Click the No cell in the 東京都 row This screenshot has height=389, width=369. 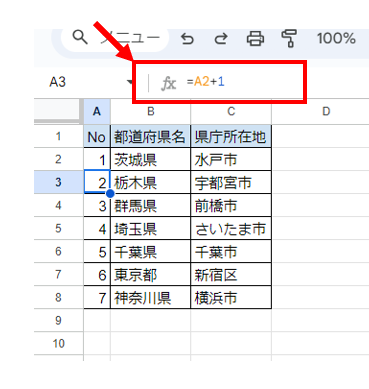97,274
